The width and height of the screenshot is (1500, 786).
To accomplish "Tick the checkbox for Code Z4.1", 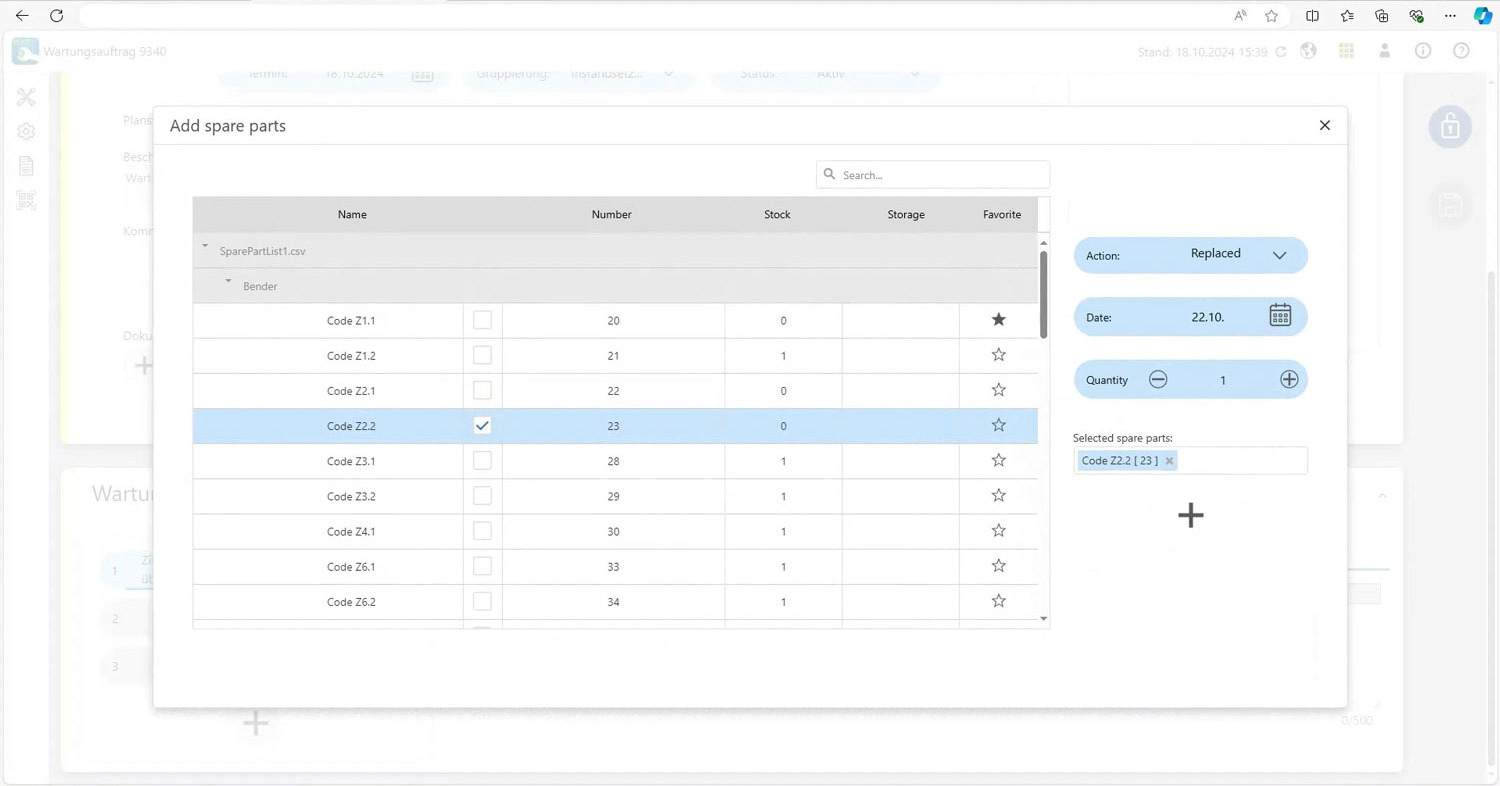I will coord(482,531).
